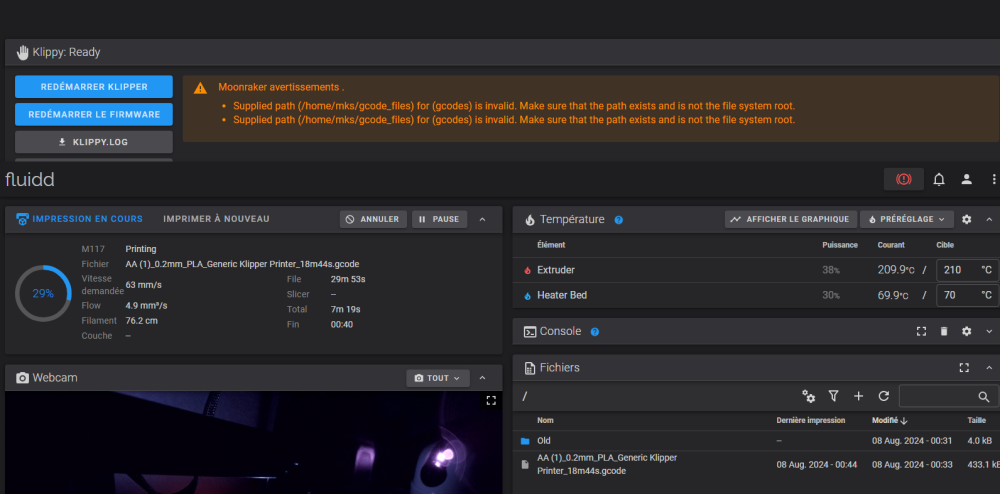
Task: Cancel the print with Annuler
Action: (373, 219)
